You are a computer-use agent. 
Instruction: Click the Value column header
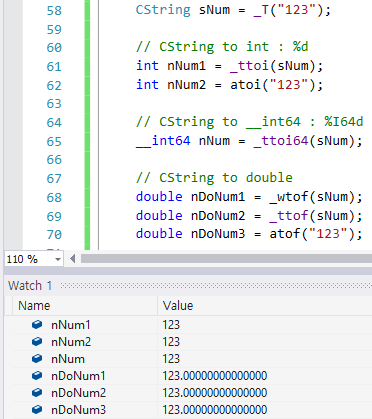(x=178, y=306)
